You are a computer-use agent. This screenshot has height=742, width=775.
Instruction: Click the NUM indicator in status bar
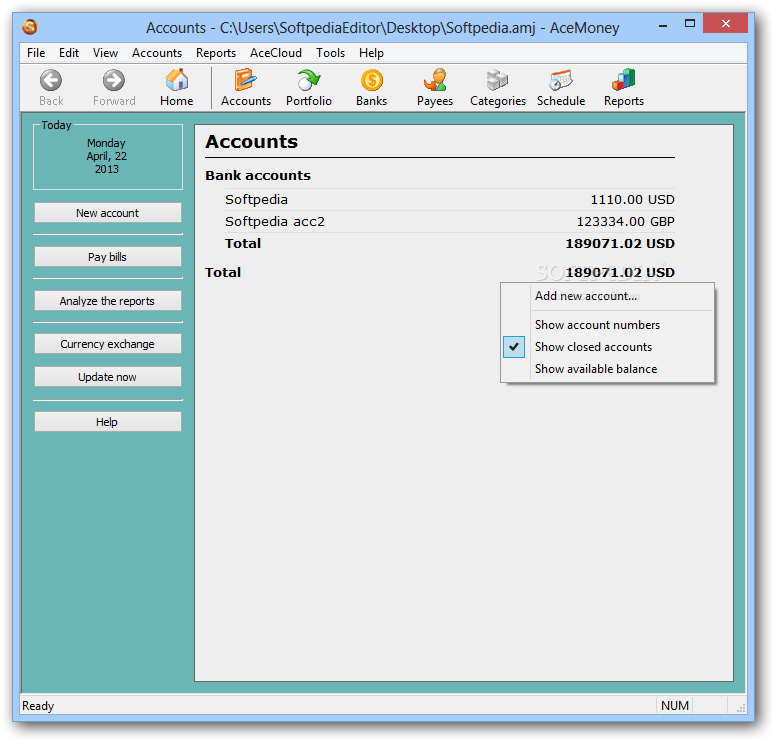point(675,705)
